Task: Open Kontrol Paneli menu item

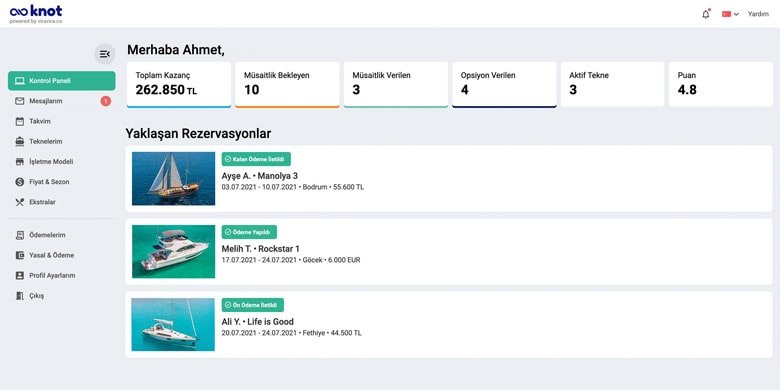Action: [x=61, y=81]
